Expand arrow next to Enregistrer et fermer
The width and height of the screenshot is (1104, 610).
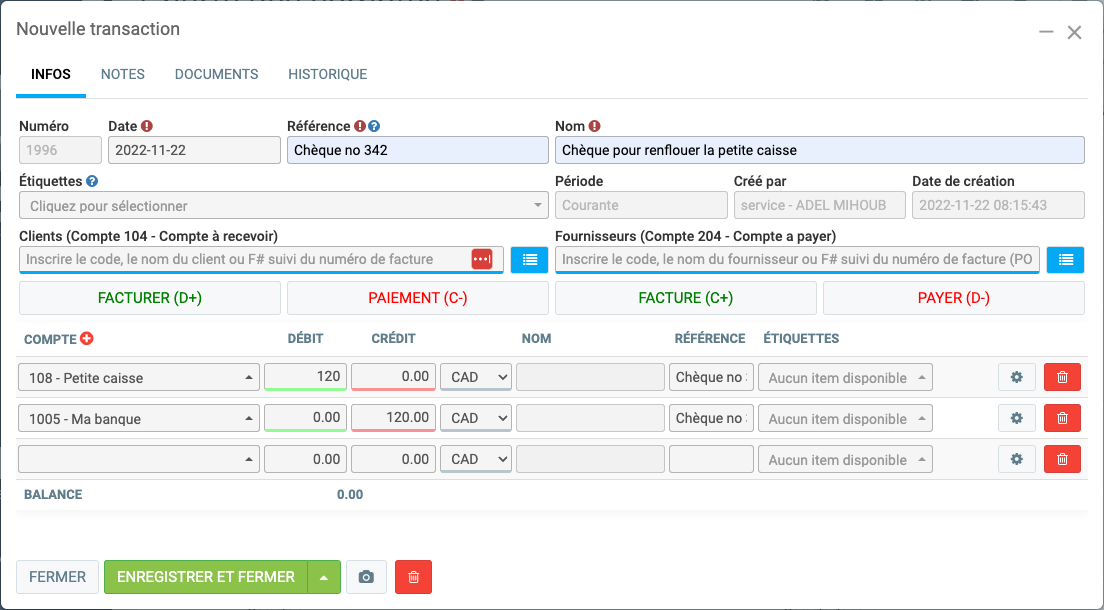tap(324, 577)
